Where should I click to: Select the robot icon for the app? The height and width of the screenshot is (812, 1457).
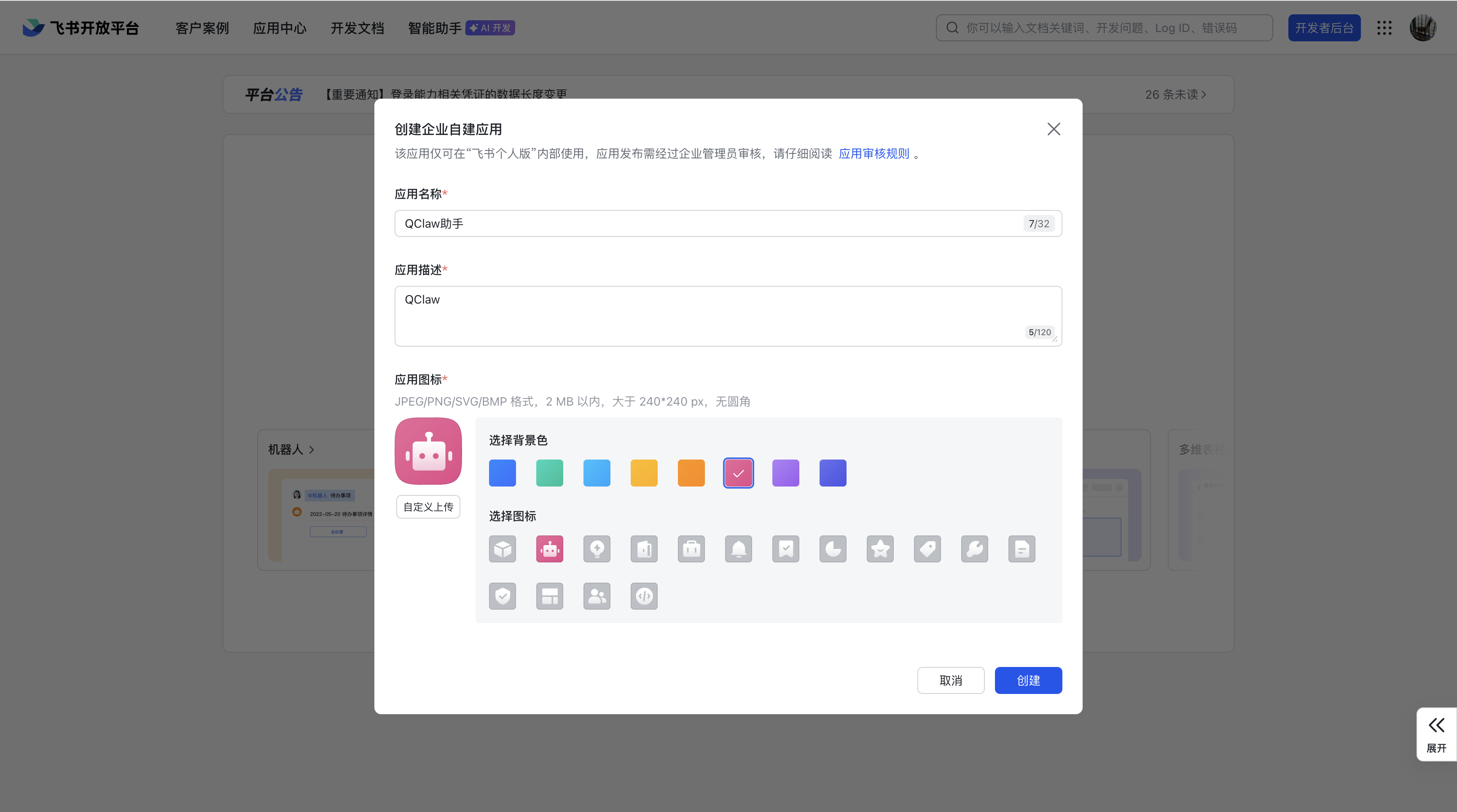[549, 549]
